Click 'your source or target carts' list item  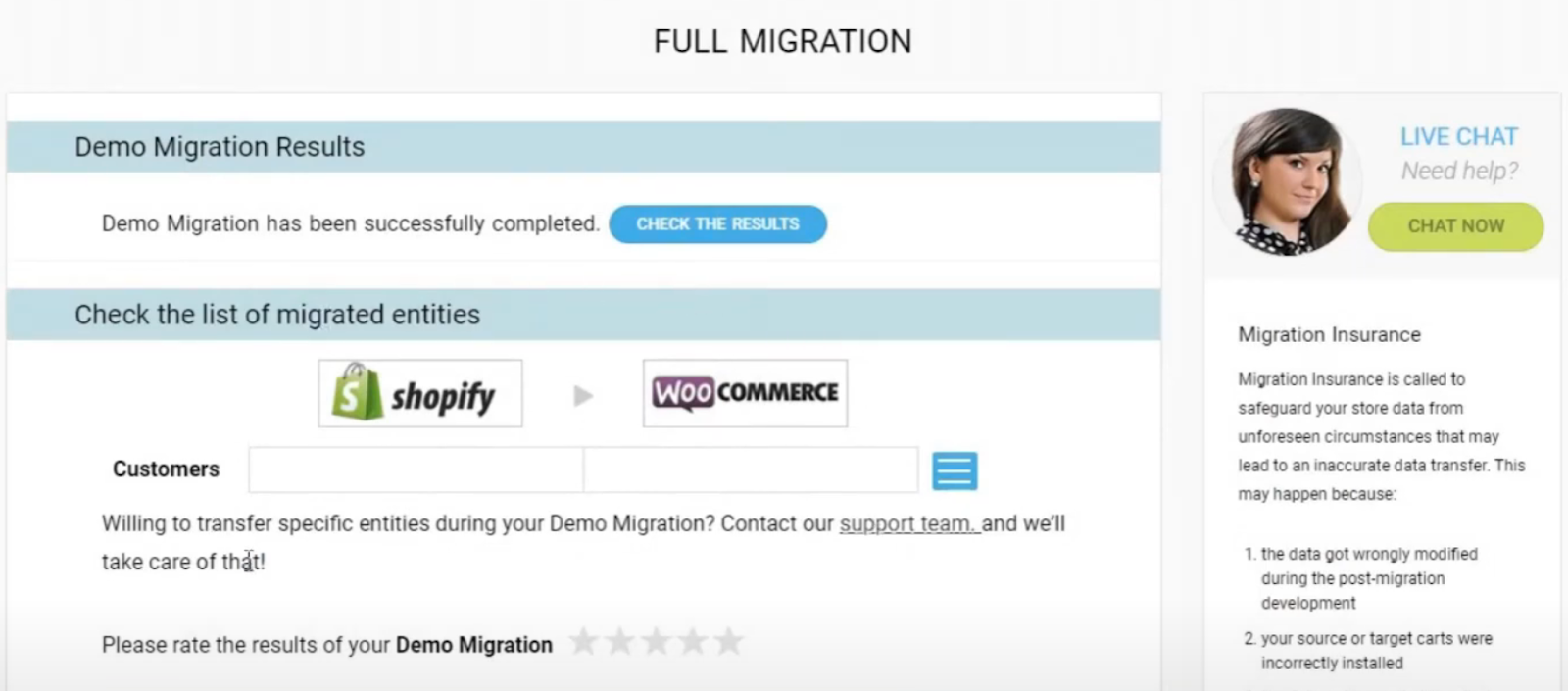[1376, 651]
